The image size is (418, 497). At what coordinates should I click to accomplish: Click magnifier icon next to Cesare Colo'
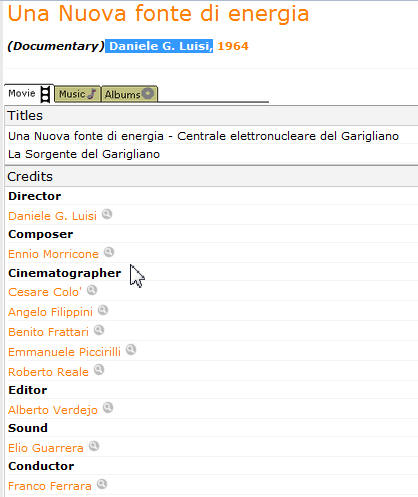[x=92, y=290]
